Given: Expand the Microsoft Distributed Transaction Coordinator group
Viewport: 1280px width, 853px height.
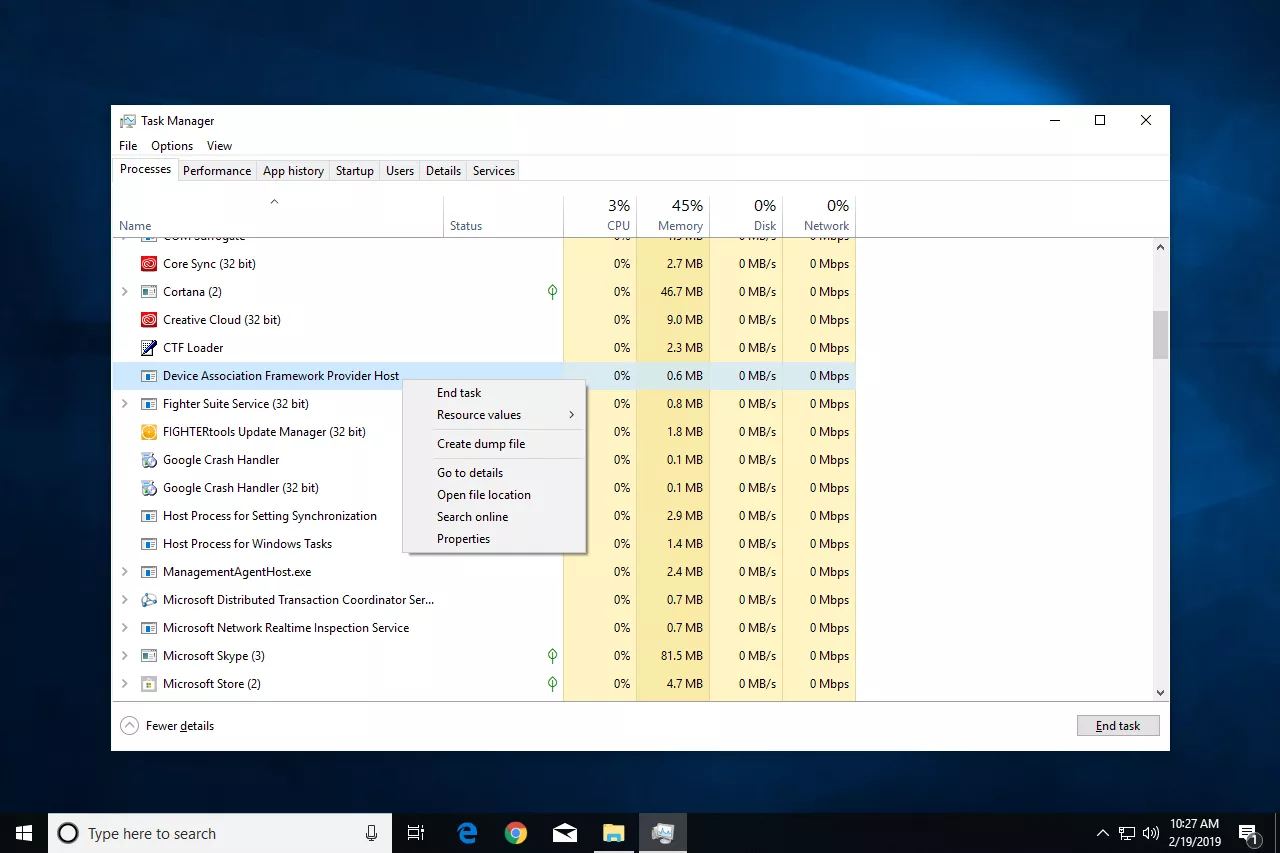Looking at the screenshot, I should [124, 600].
